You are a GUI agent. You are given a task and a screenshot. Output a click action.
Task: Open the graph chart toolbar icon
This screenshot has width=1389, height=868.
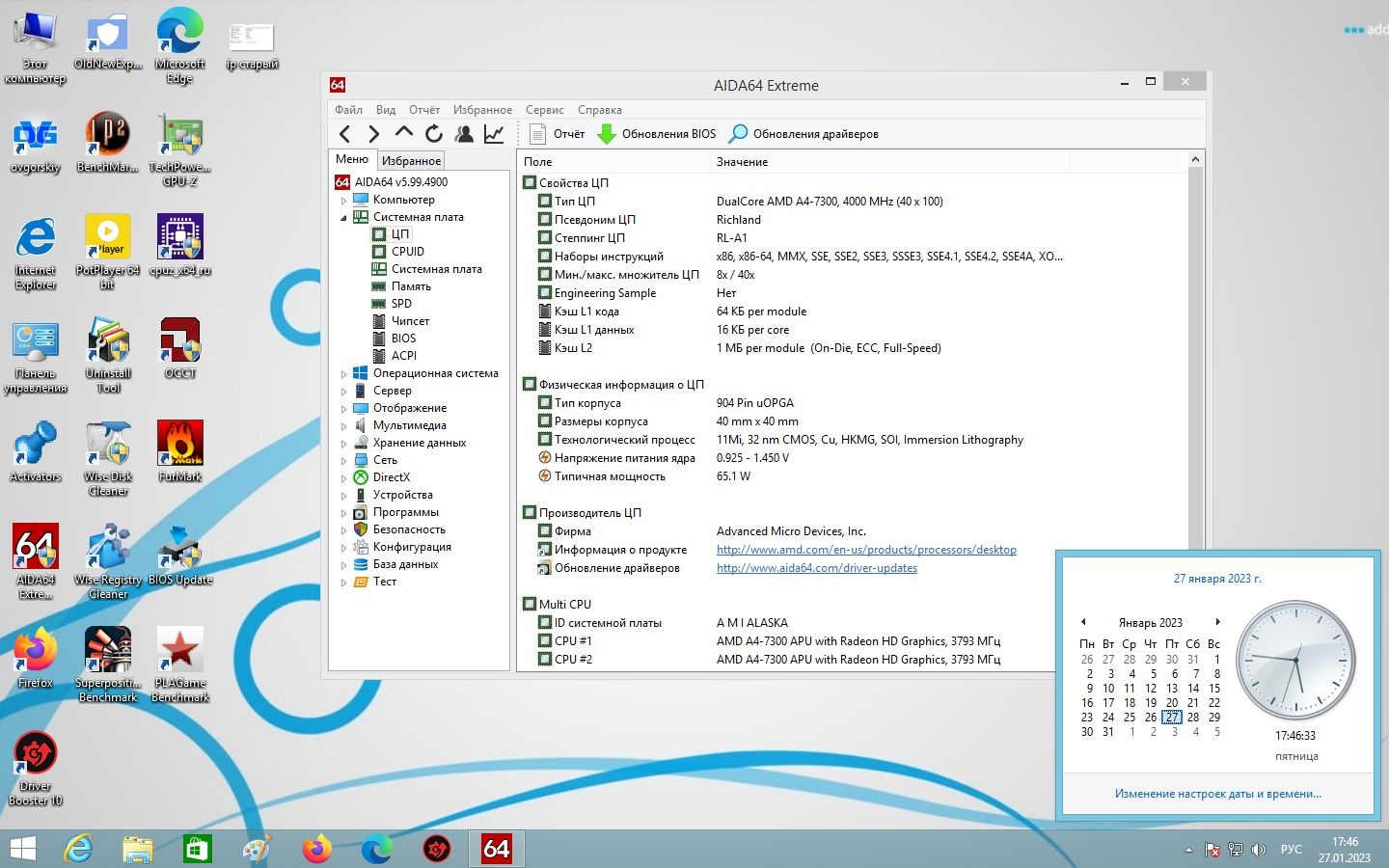coord(494,134)
